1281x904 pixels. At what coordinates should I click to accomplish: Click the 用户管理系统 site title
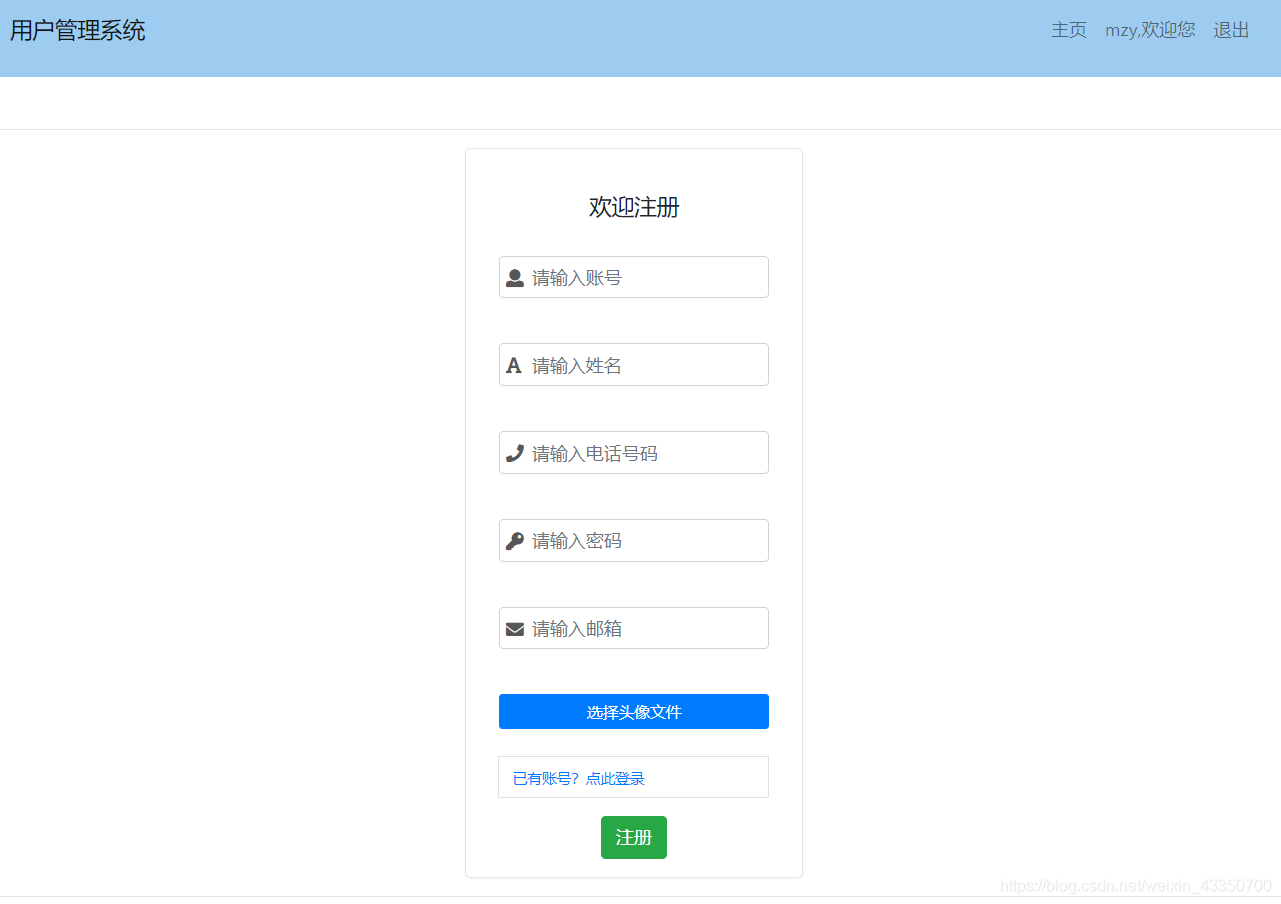[76, 31]
